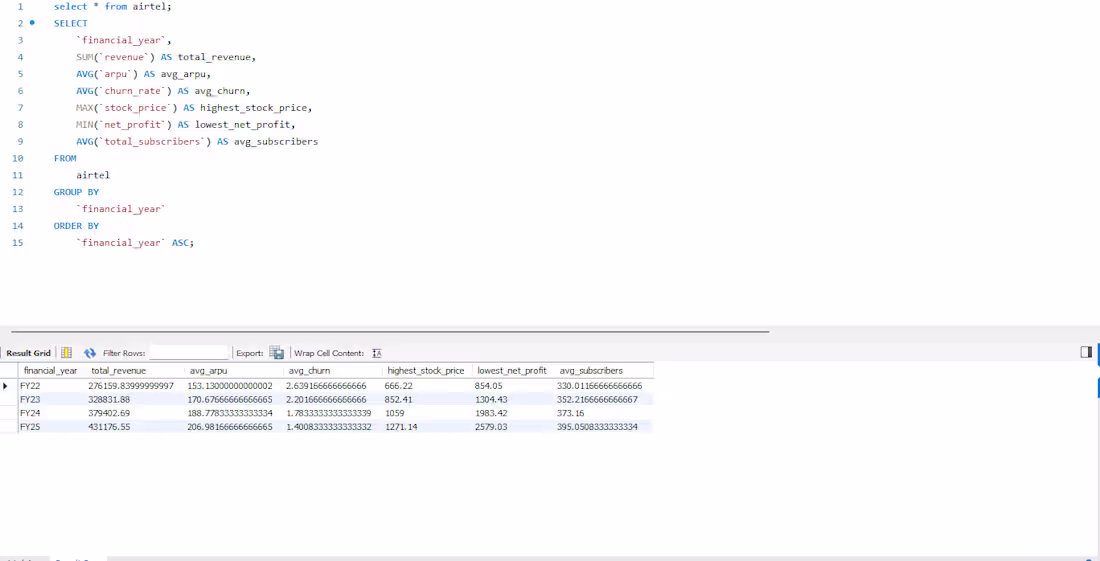Select the cell 352.2166666666667
The height and width of the screenshot is (561, 1100).
[604, 400]
